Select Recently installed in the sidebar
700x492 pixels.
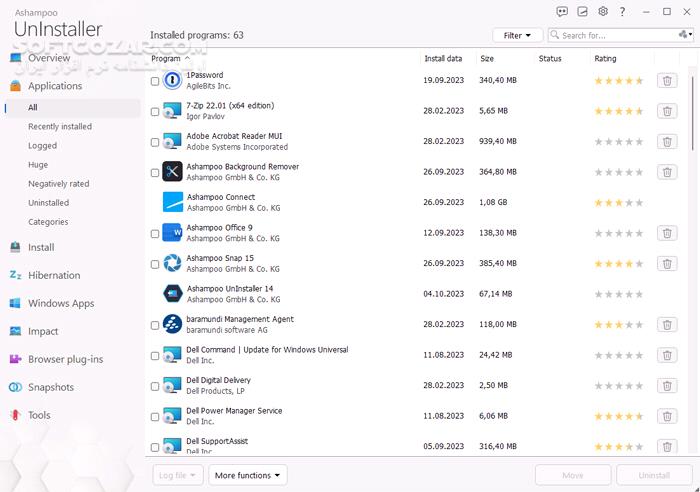[60, 126]
